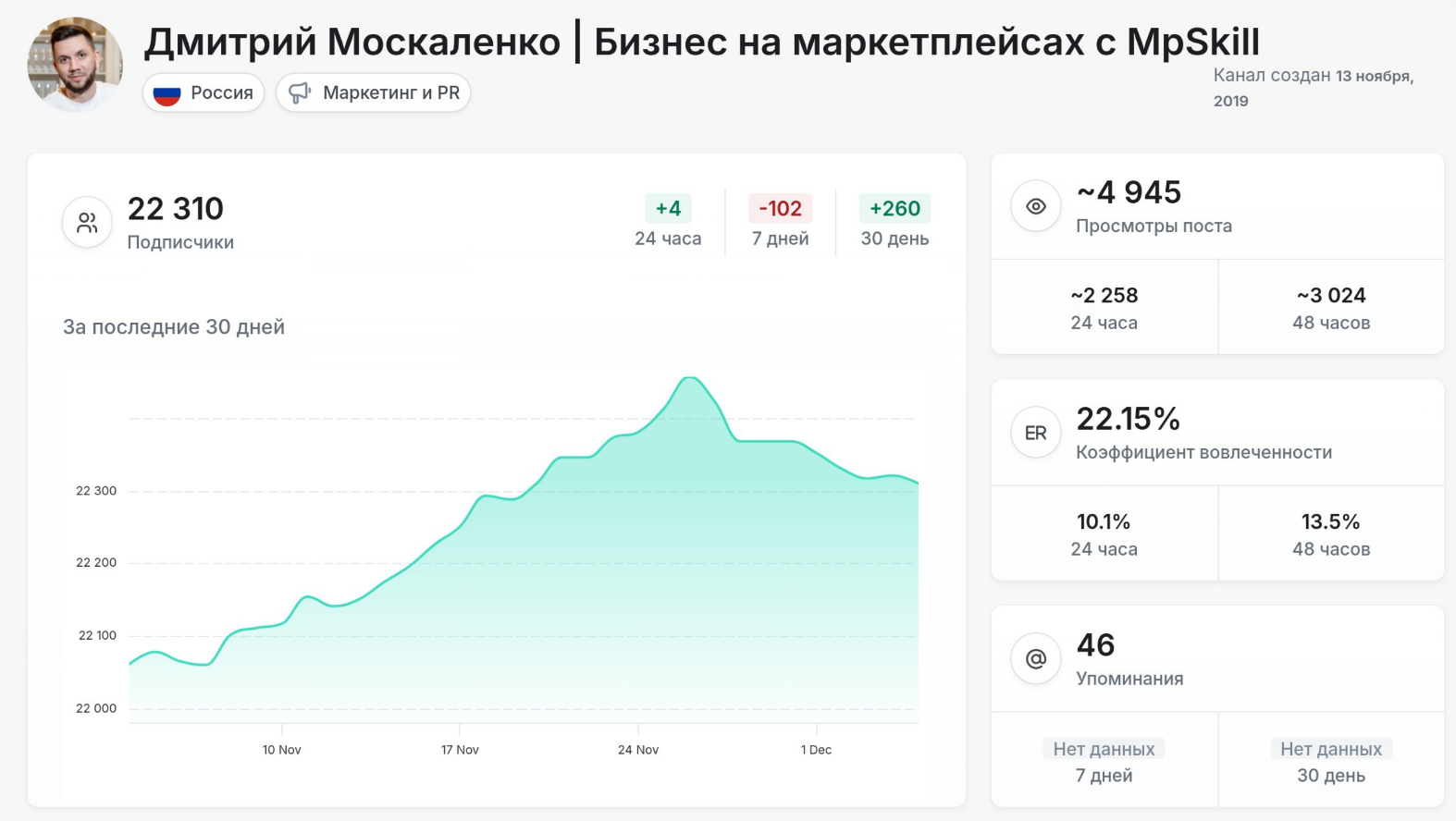Viewport: 1456px width, 821px height.
Task: Select the ER engagement rate icon
Action: pos(1035,432)
